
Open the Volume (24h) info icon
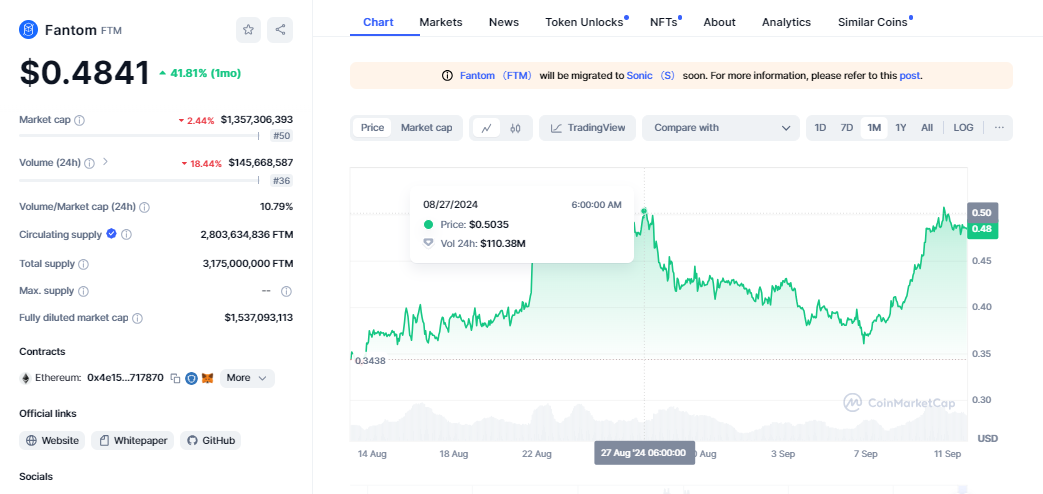pyautogui.click(x=89, y=162)
